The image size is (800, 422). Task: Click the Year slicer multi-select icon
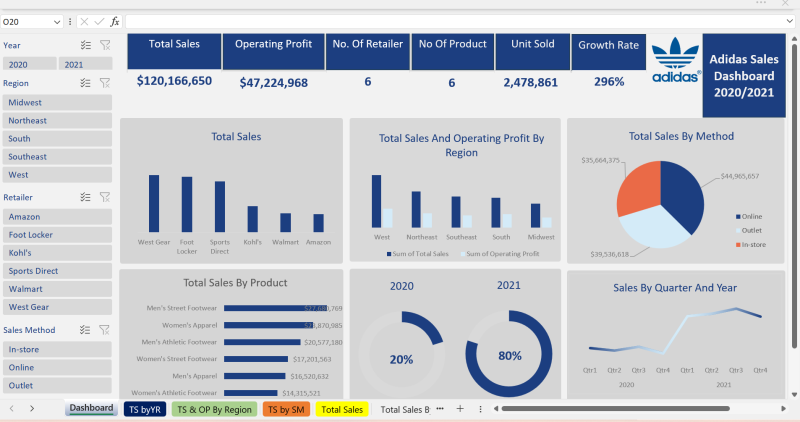[x=86, y=45]
